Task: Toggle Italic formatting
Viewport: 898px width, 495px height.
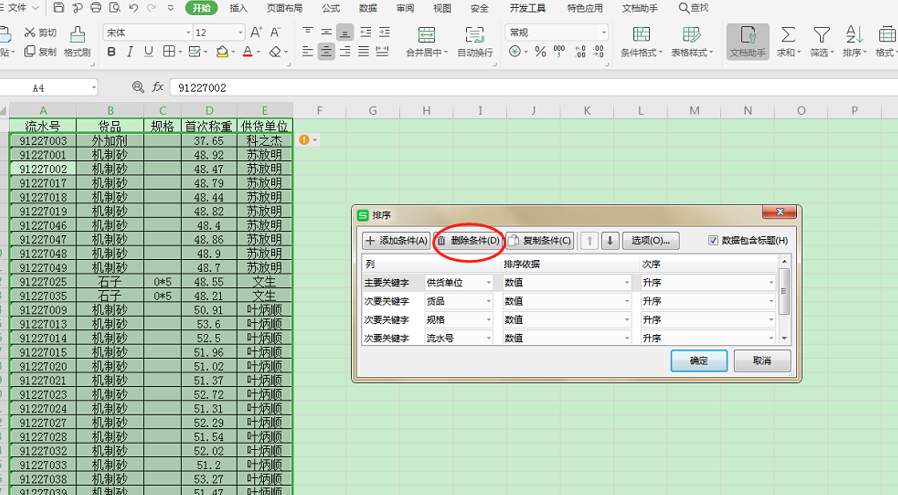Action: pos(130,52)
